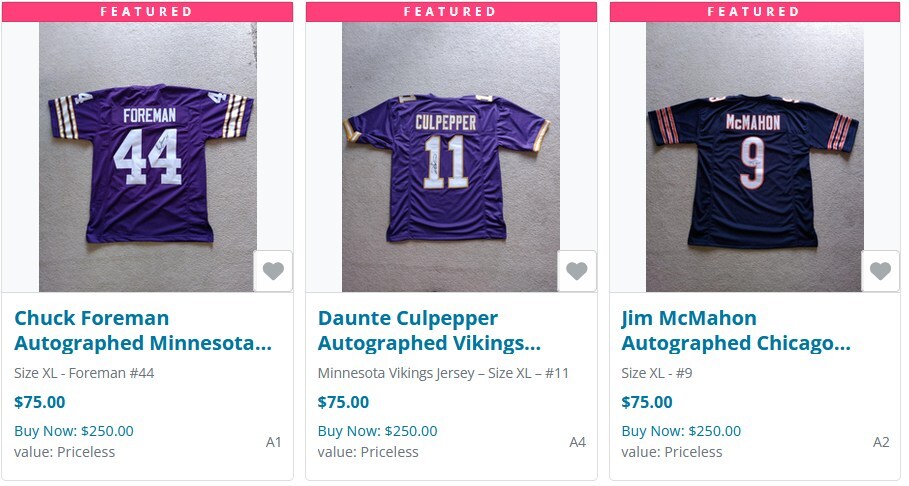This screenshot has width=909, height=486.
Task: Open Jim McMahon Autographed Chicago title link
Action: point(735,331)
